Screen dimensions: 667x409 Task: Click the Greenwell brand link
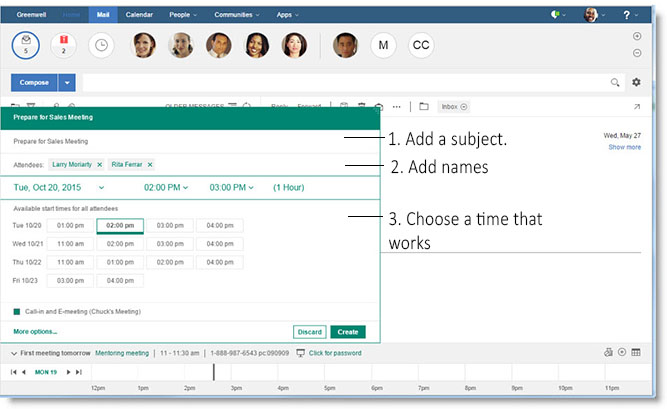pyautogui.click(x=31, y=14)
